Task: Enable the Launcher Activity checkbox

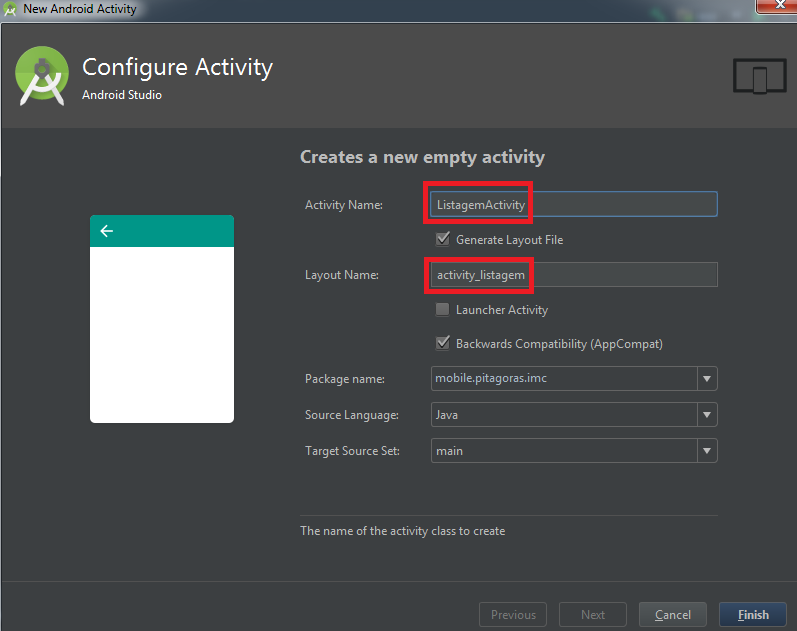Action: pyautogui.click(x=442, y=310)
